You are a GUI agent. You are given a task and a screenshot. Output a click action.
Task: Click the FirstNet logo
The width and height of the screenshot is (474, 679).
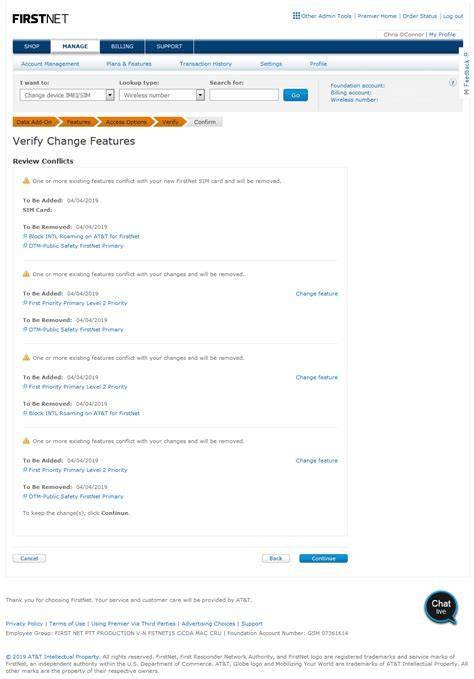coord(40,19)
